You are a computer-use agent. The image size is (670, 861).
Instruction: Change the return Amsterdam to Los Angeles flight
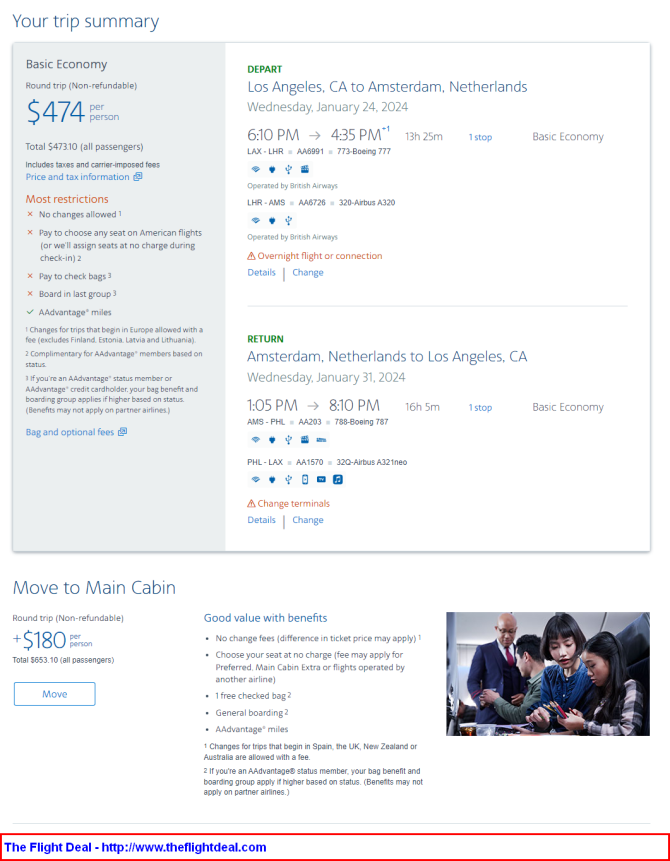(308, 520)
